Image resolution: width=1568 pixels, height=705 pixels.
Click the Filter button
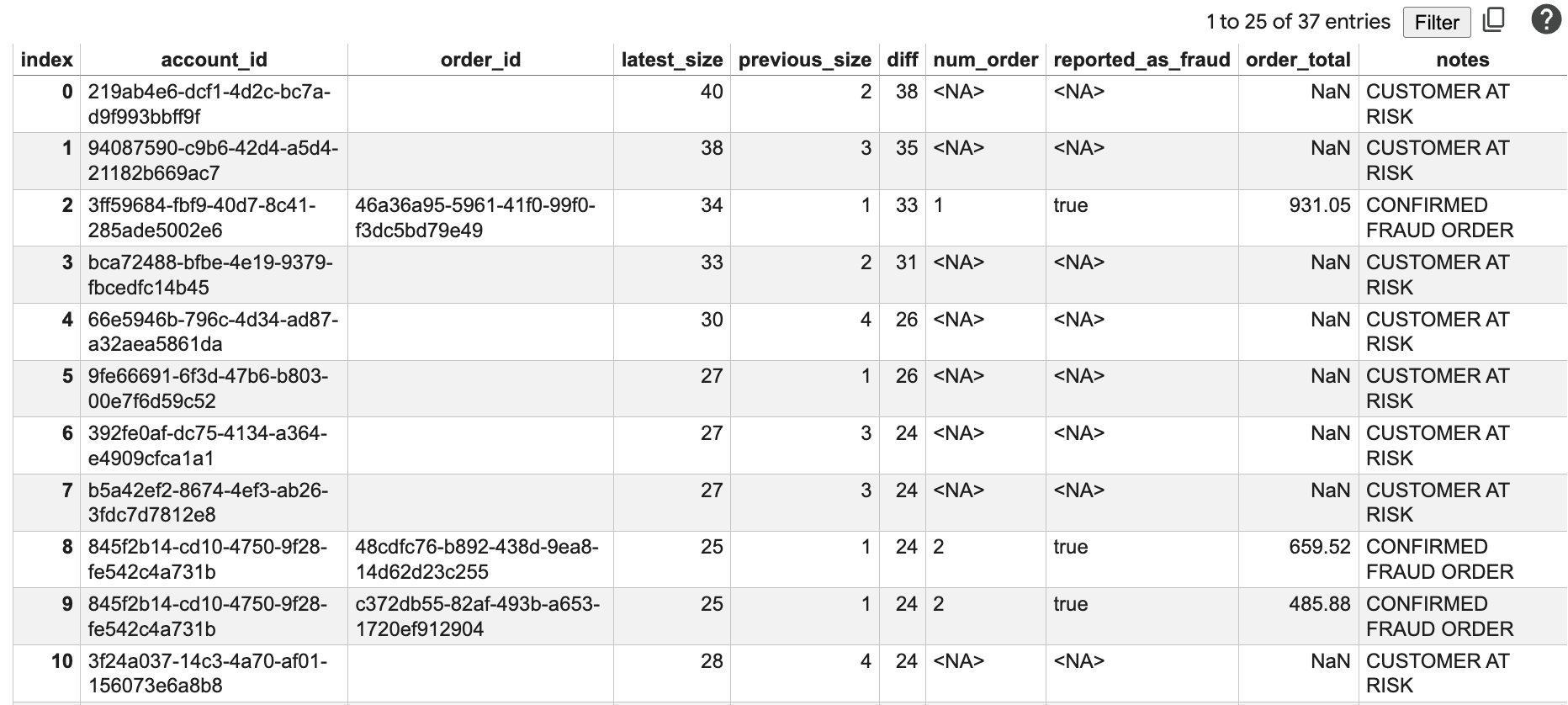pos(1436,23)
